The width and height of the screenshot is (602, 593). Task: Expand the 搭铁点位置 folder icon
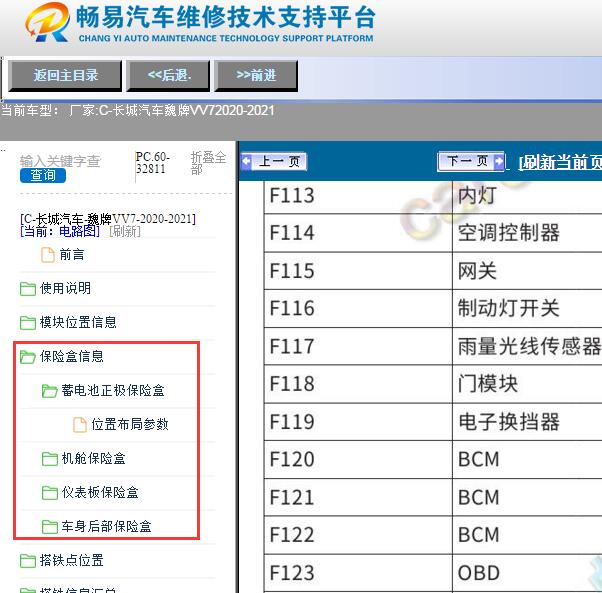(x=28, y=561)
